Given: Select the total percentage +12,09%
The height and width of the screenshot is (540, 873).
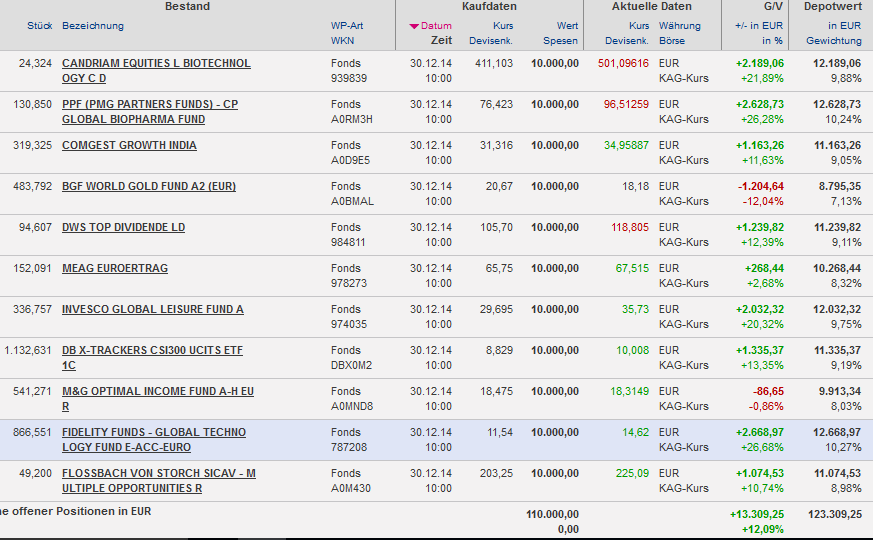Looking at the screenshot, I should pos(763,529).
